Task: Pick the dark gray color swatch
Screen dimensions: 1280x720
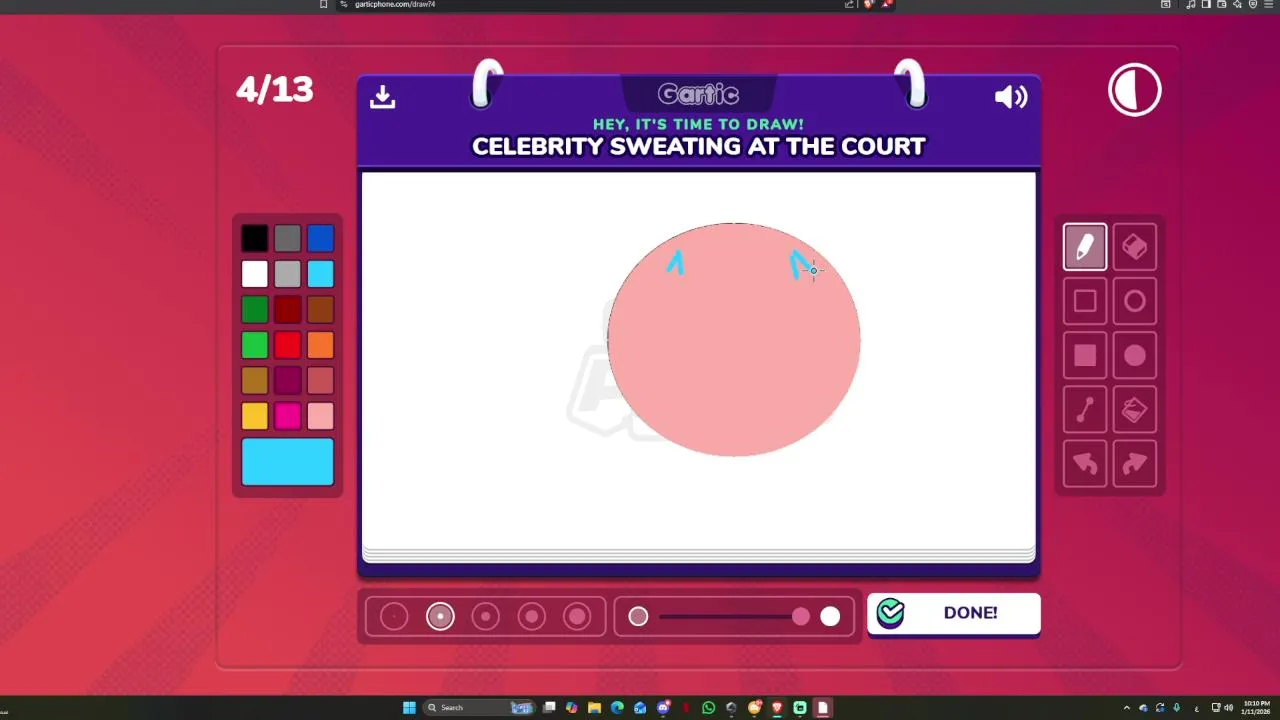Action: point(287,238)
